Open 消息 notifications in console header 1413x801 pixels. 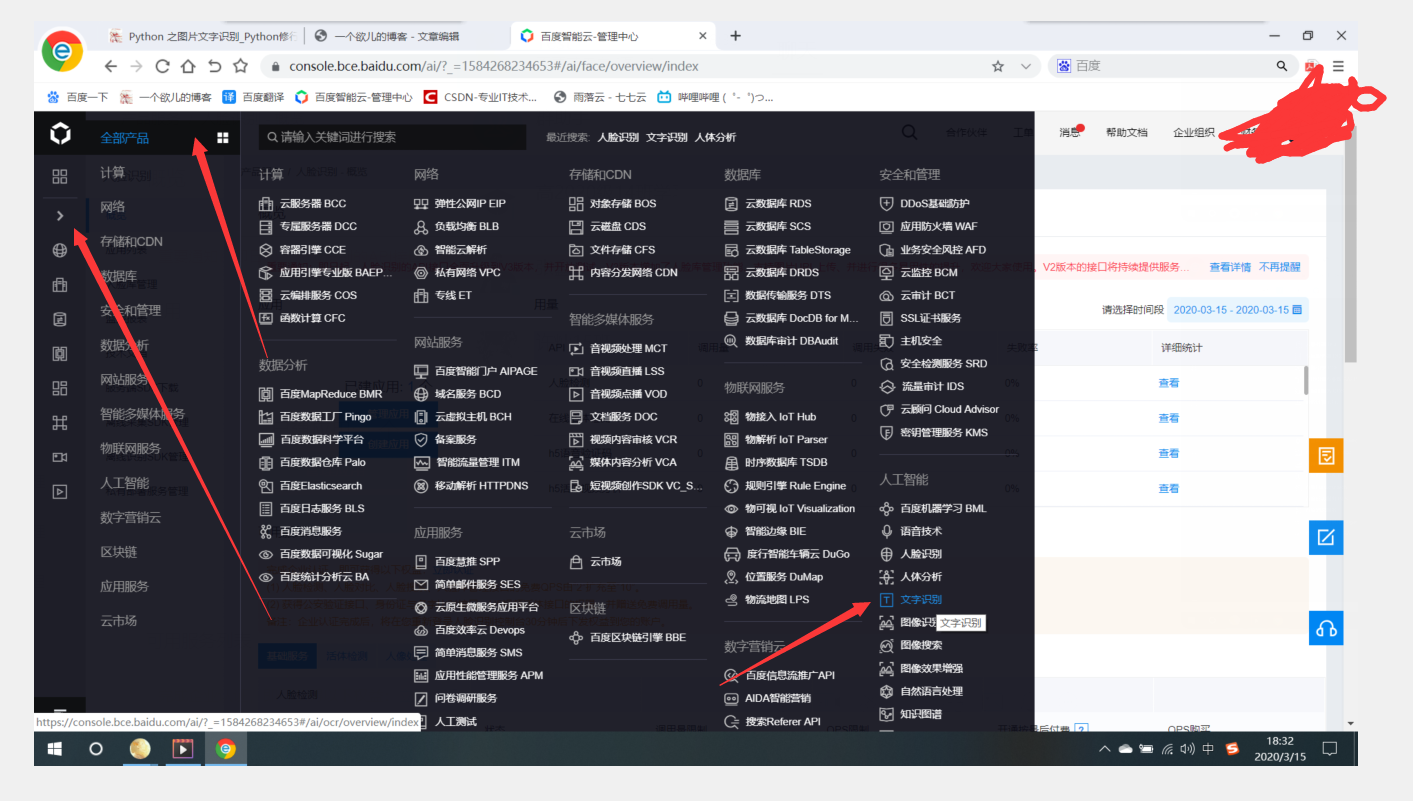click(x=1070, y=132)
